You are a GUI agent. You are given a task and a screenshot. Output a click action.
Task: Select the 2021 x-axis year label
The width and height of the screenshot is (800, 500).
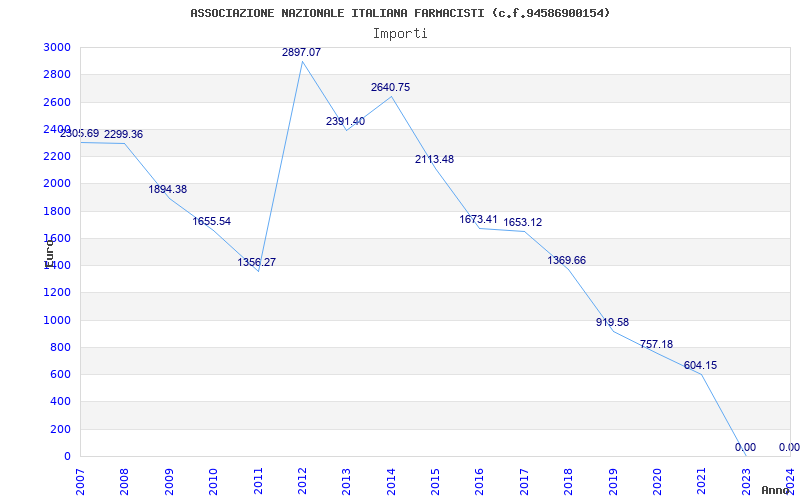[x=702, y=481]
